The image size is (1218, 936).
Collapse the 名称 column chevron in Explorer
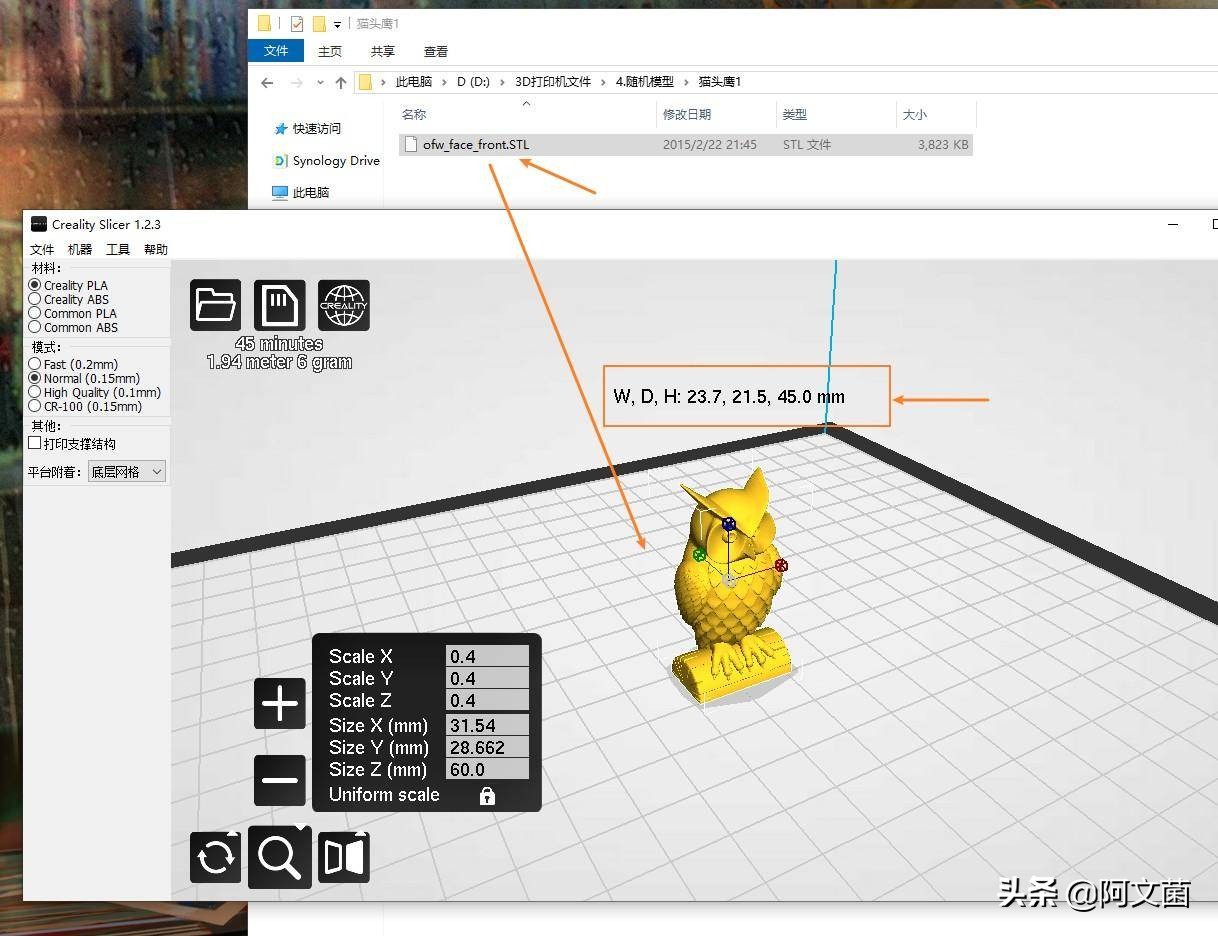click(x=526, y=103)
